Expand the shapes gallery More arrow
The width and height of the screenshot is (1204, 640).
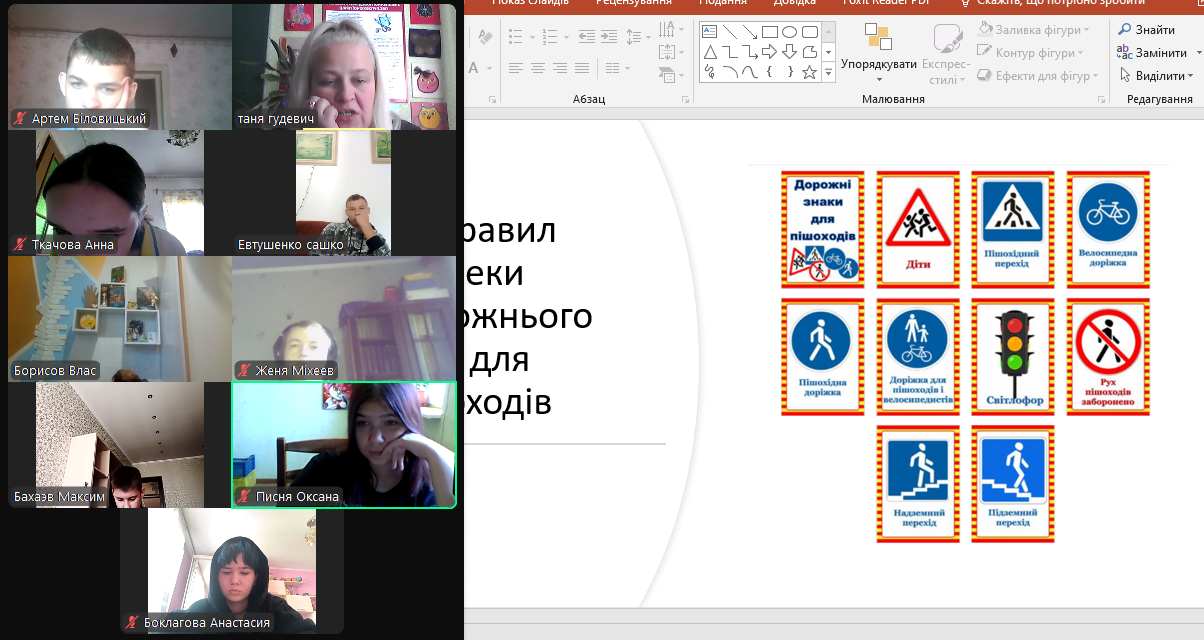coord(828,72)
